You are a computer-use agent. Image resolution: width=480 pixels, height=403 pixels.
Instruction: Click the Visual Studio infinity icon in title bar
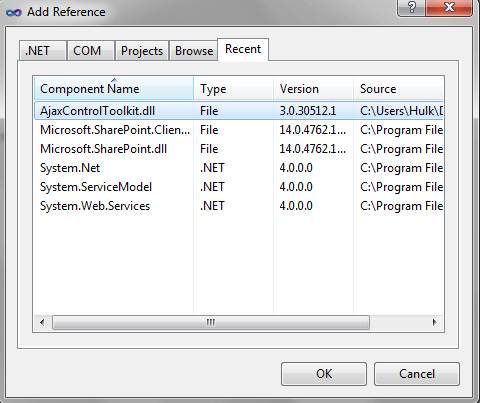(x=14, y=13)
